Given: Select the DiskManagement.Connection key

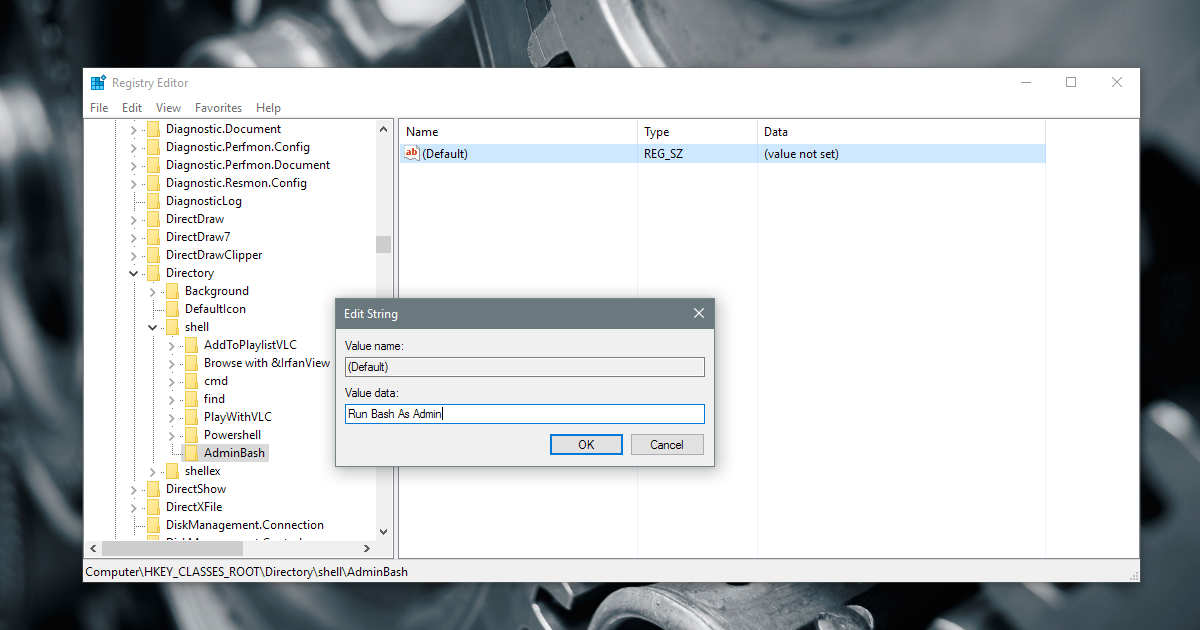Looking at the screenshot, I should (x=245, y=525).
